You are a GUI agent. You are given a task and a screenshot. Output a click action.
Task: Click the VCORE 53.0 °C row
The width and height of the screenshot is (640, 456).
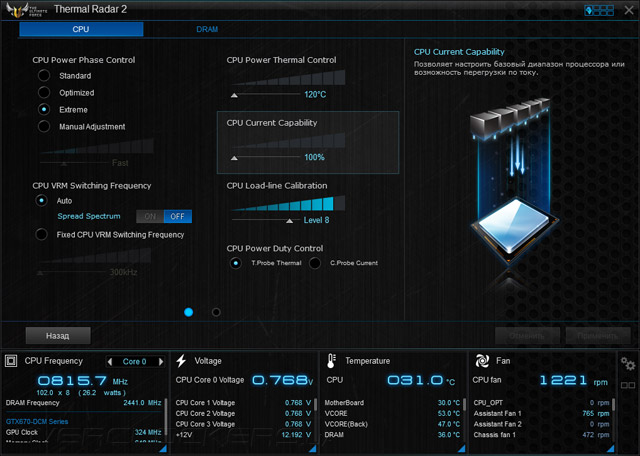pos(392,414)
